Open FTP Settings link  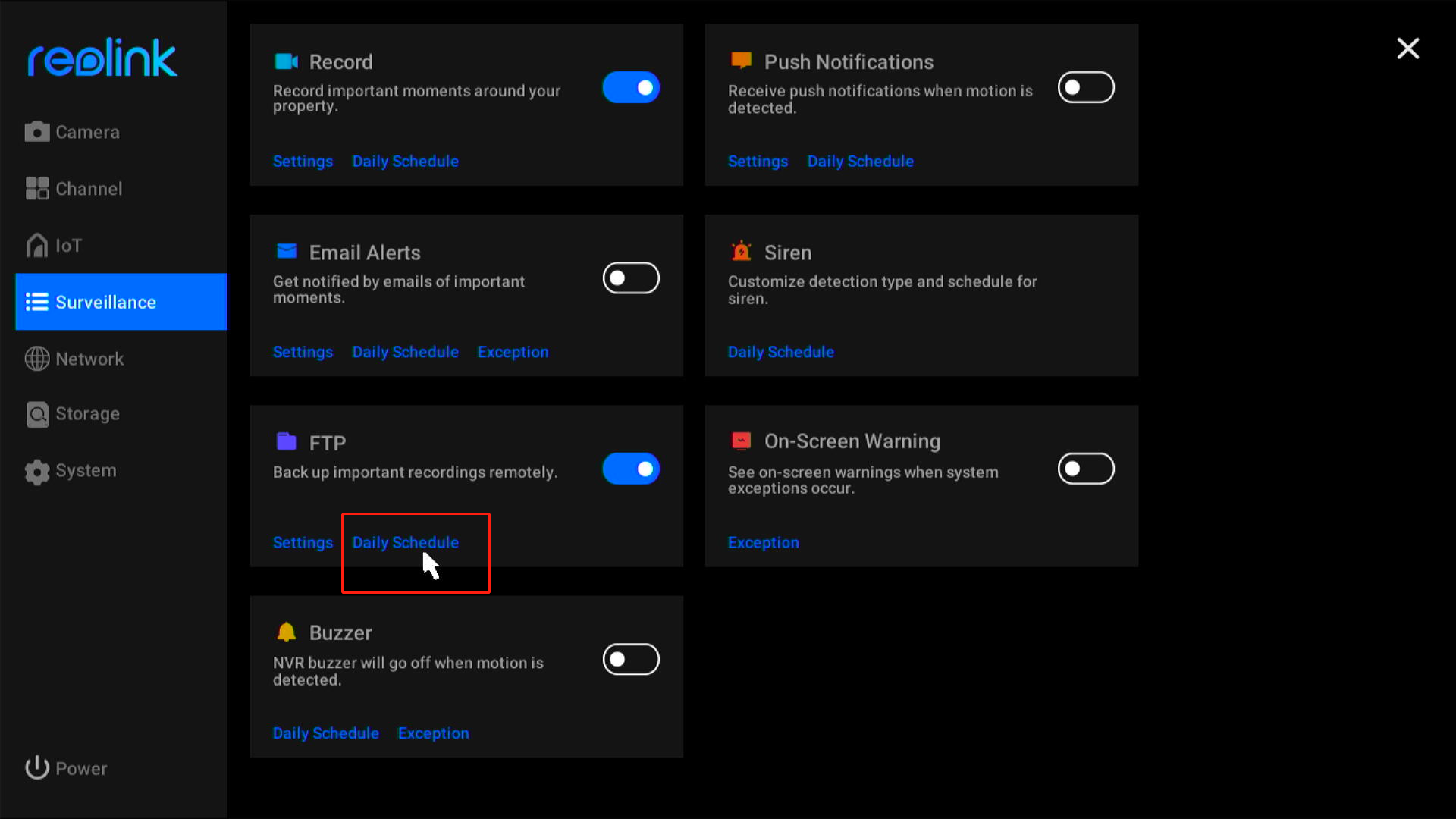point(303,542)
